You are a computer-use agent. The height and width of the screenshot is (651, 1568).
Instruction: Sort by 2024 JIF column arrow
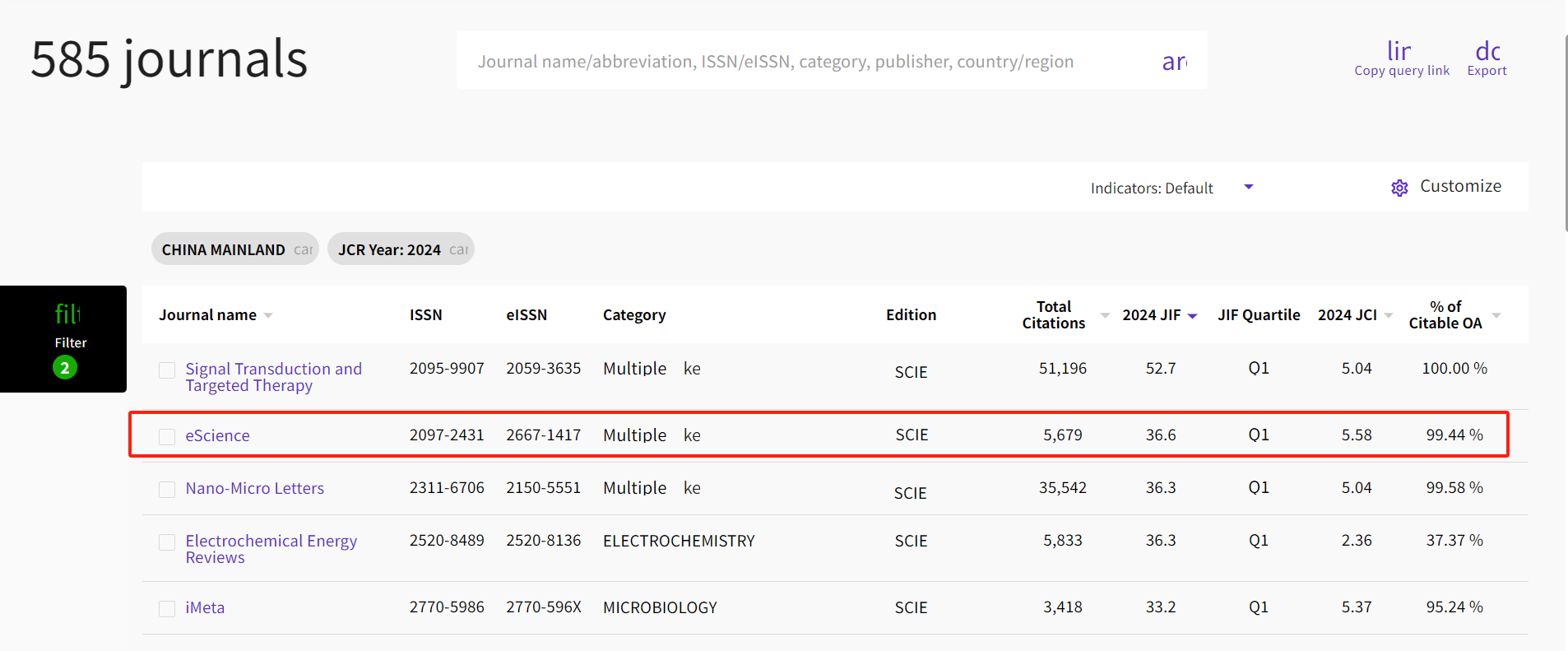click(1192, 316)
